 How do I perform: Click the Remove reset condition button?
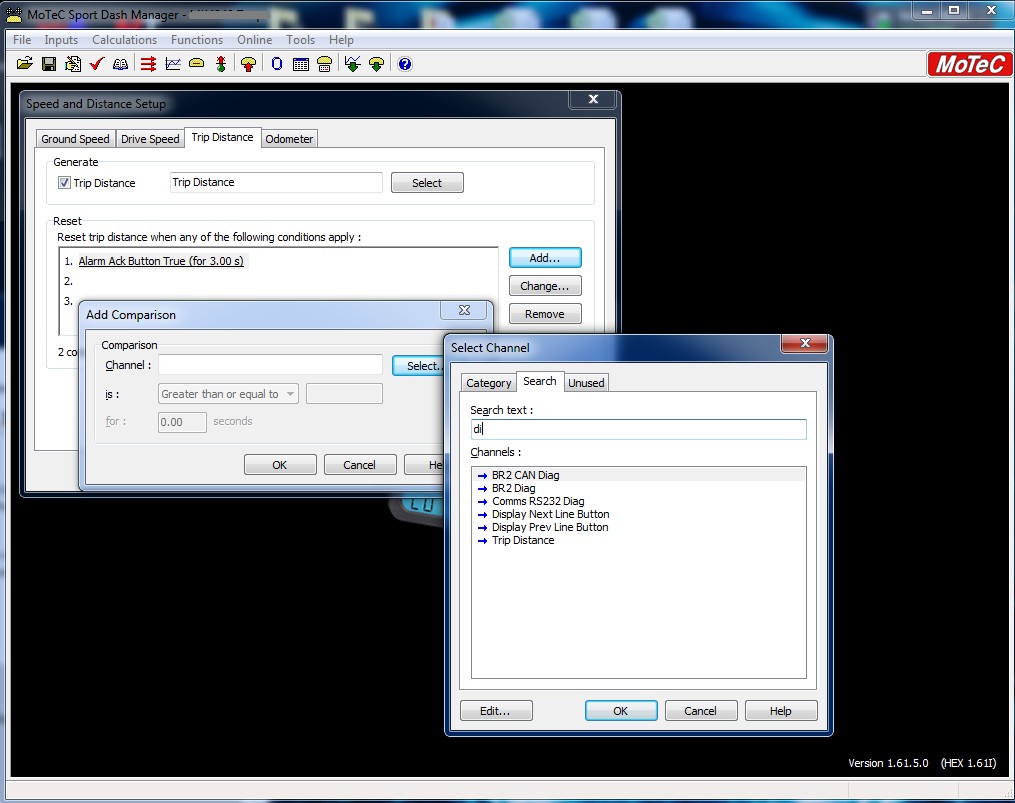[545, 314]
